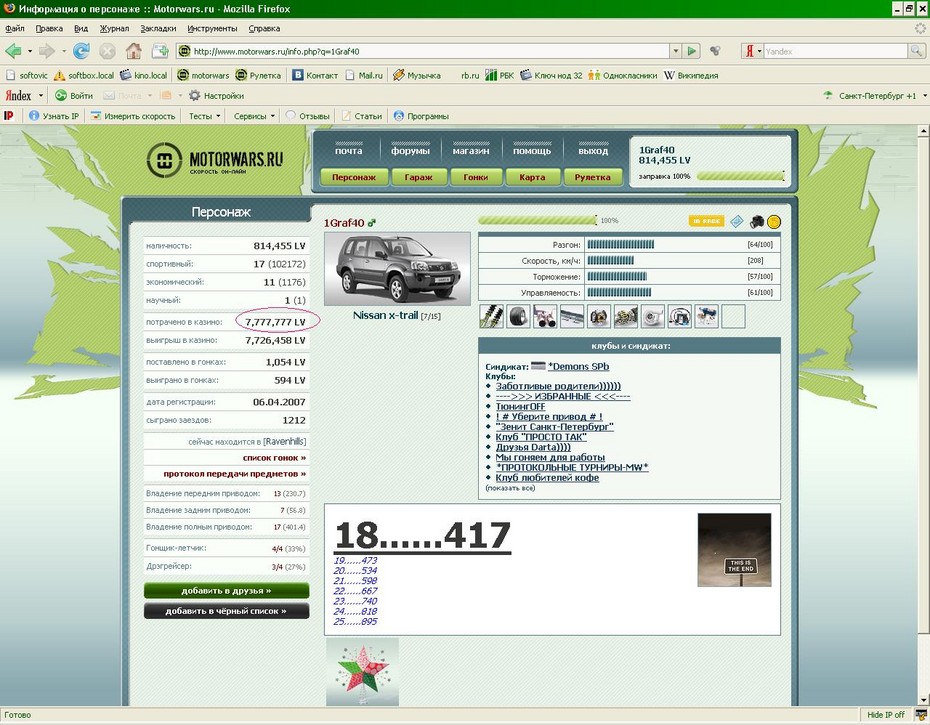Click the turbocharger part icon
The width and height of the screenshot is (930, 725).
653,316
